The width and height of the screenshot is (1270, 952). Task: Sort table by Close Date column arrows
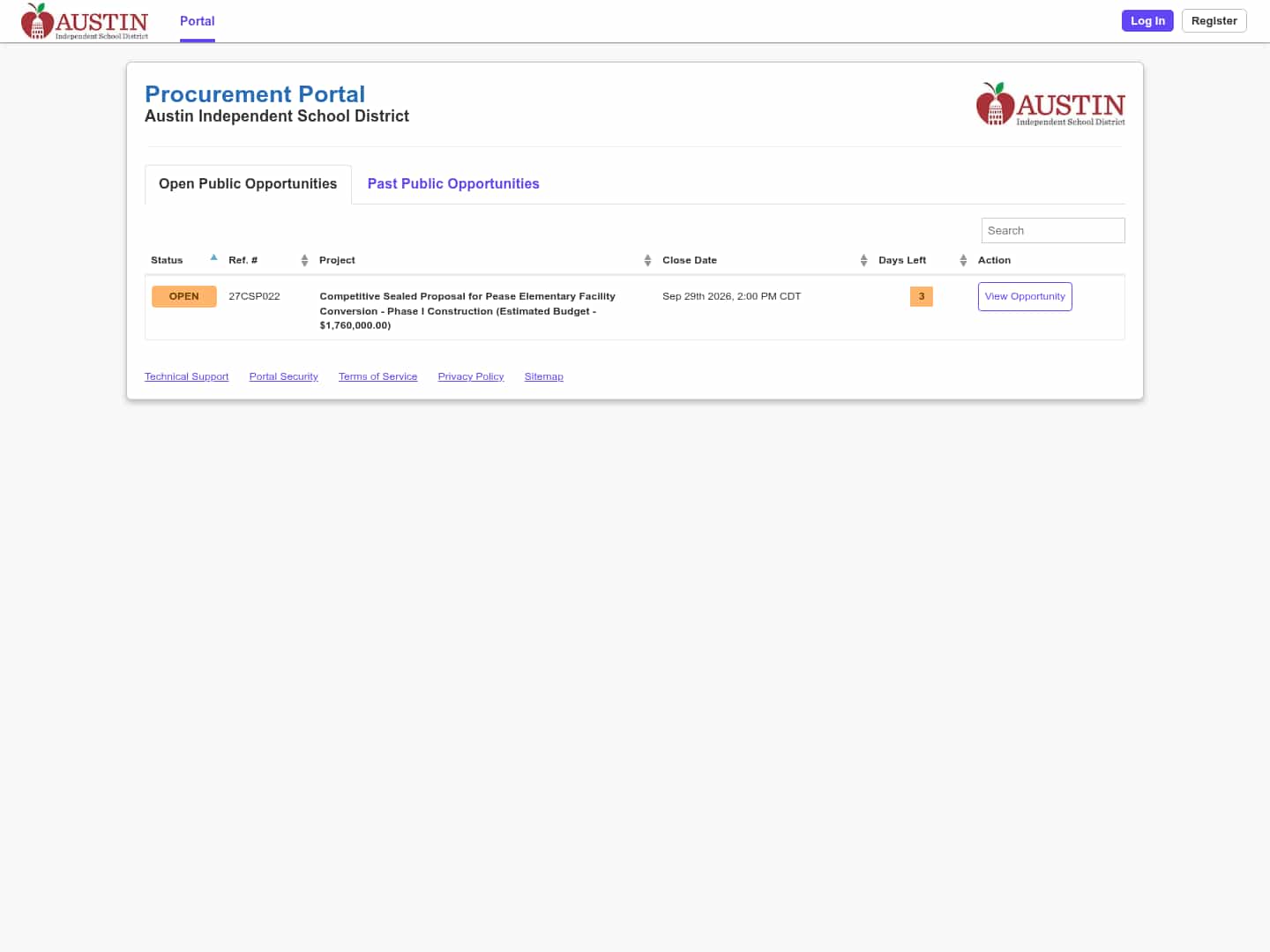863,260
